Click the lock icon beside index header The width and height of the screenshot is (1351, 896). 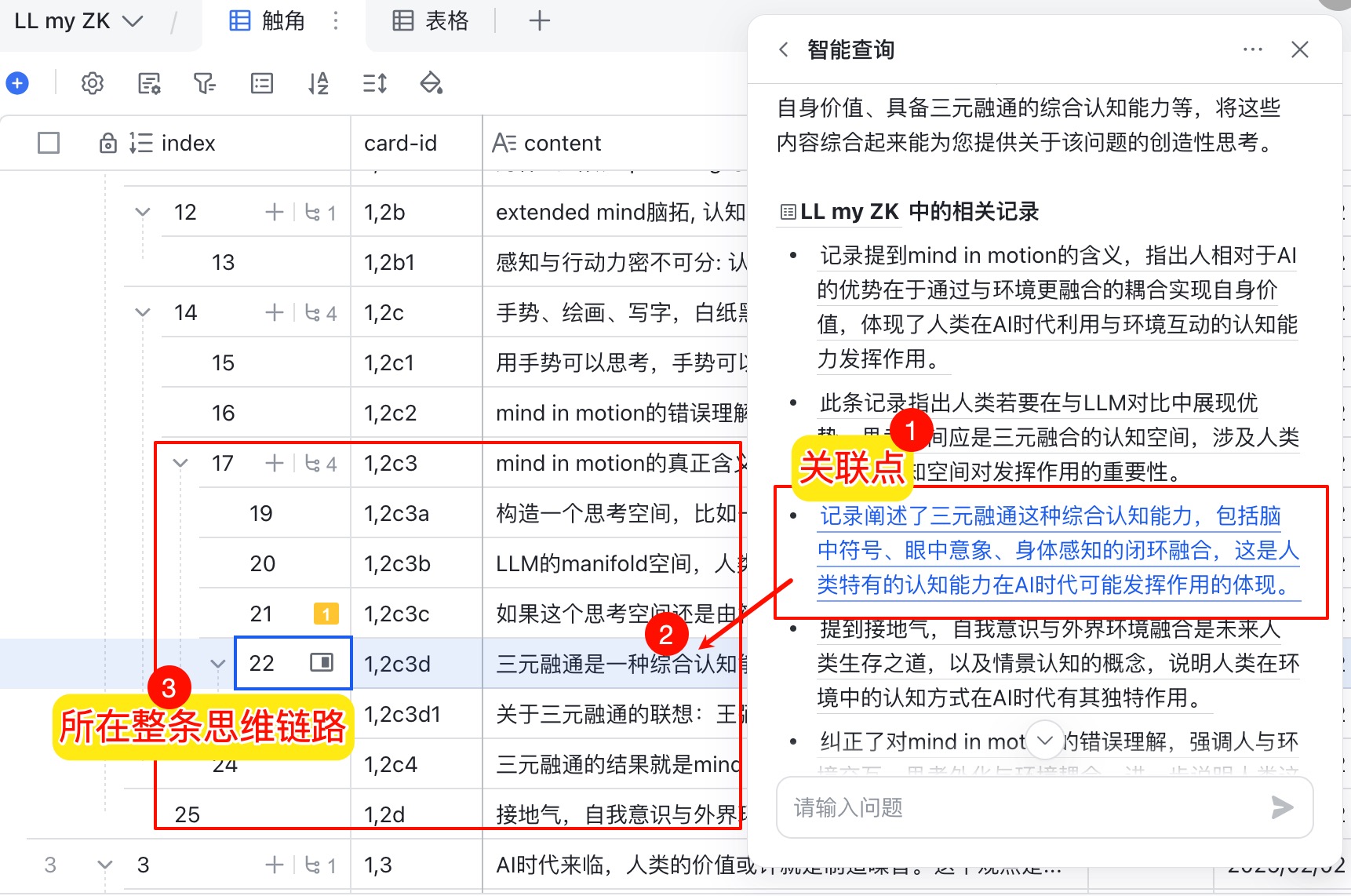(108, 143)
